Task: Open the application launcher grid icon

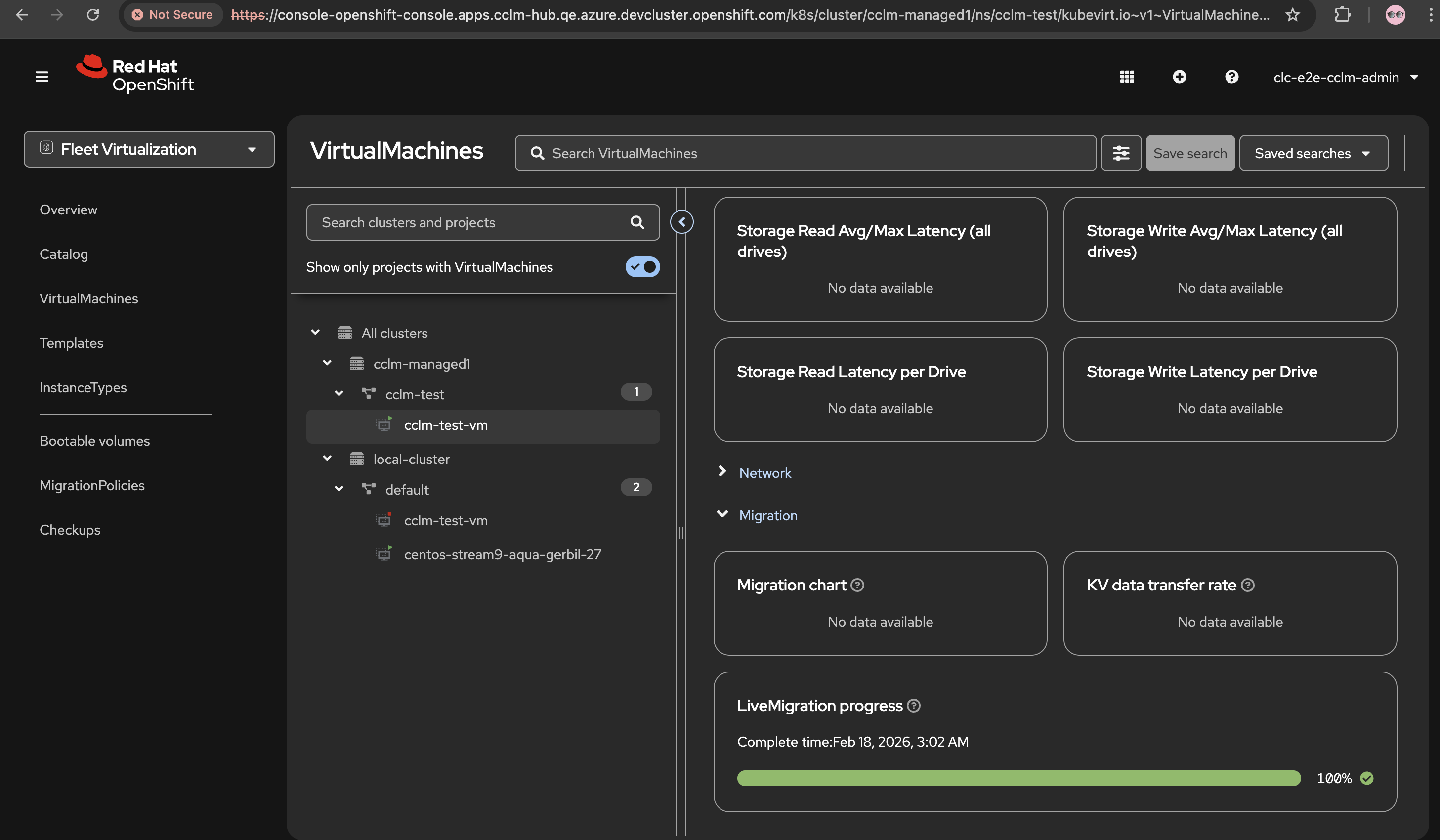Action: 1127,77
